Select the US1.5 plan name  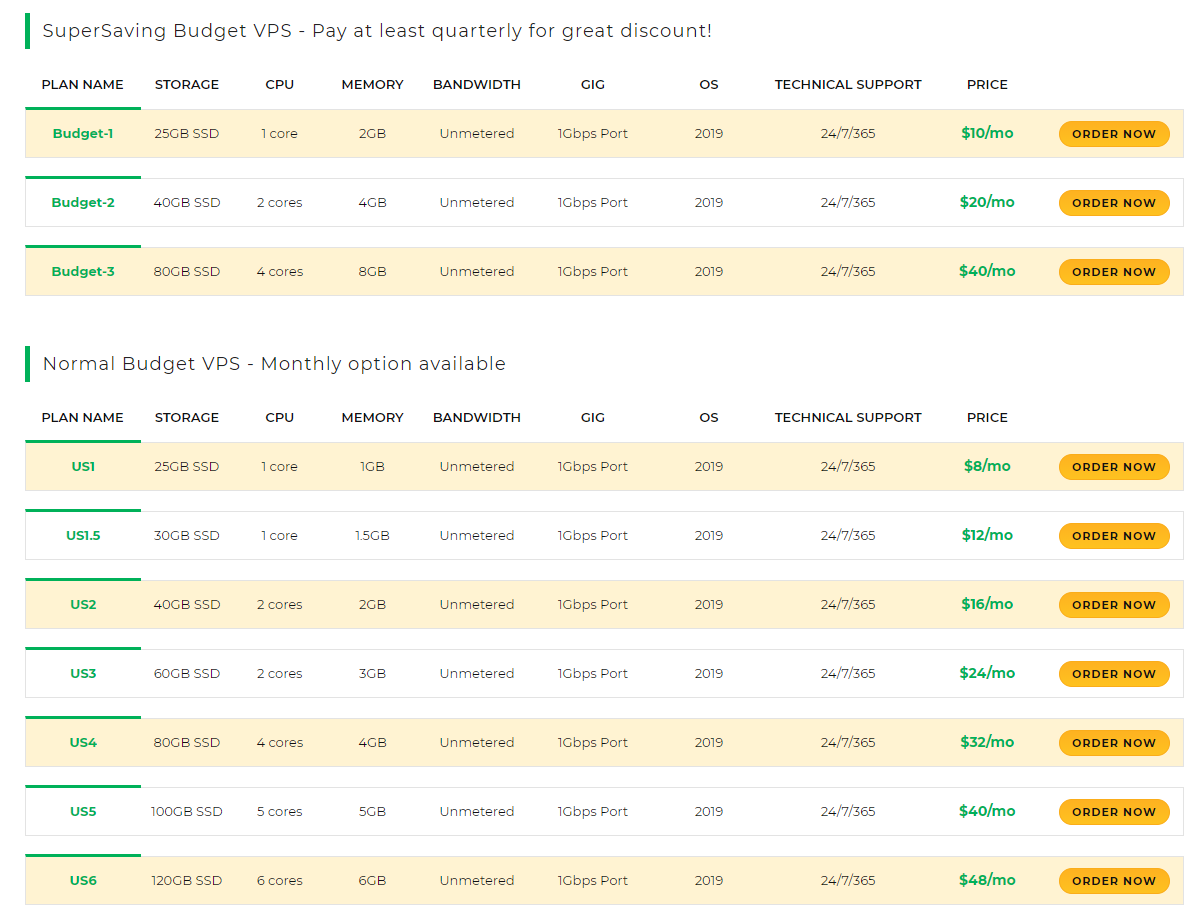[x=83, y=535]
